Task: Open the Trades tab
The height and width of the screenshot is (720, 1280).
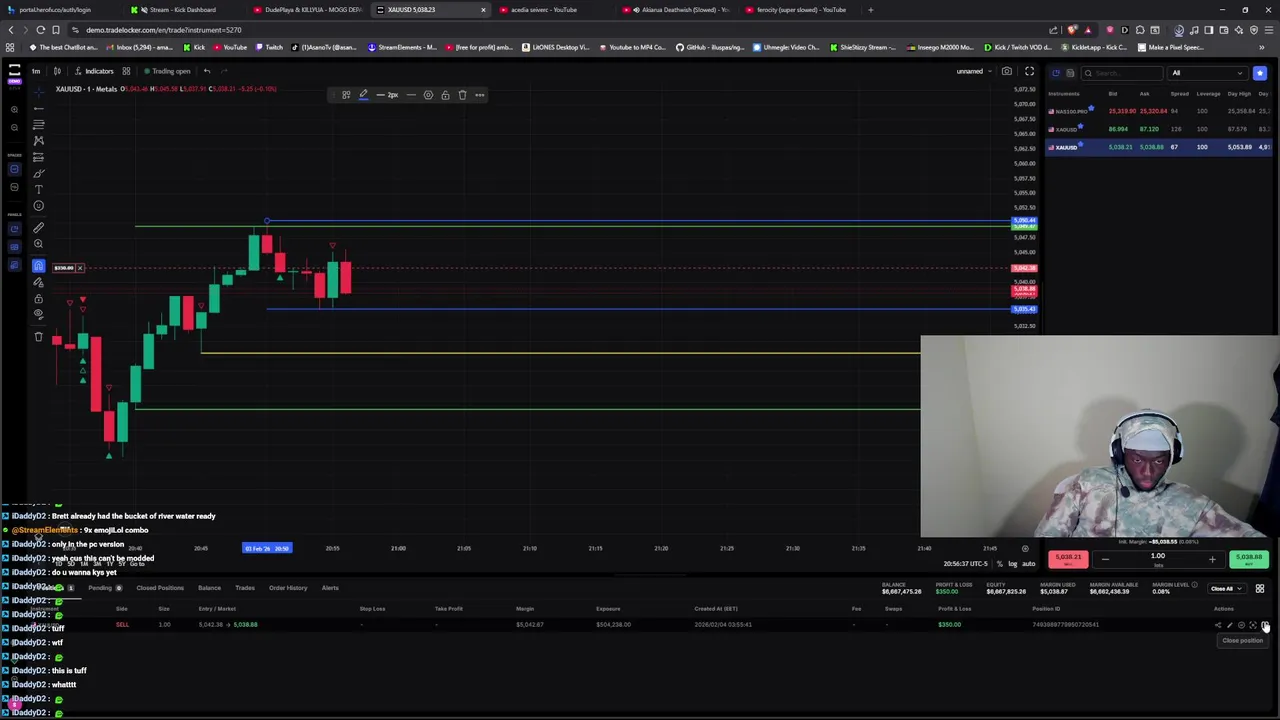Action: [245, 588]
